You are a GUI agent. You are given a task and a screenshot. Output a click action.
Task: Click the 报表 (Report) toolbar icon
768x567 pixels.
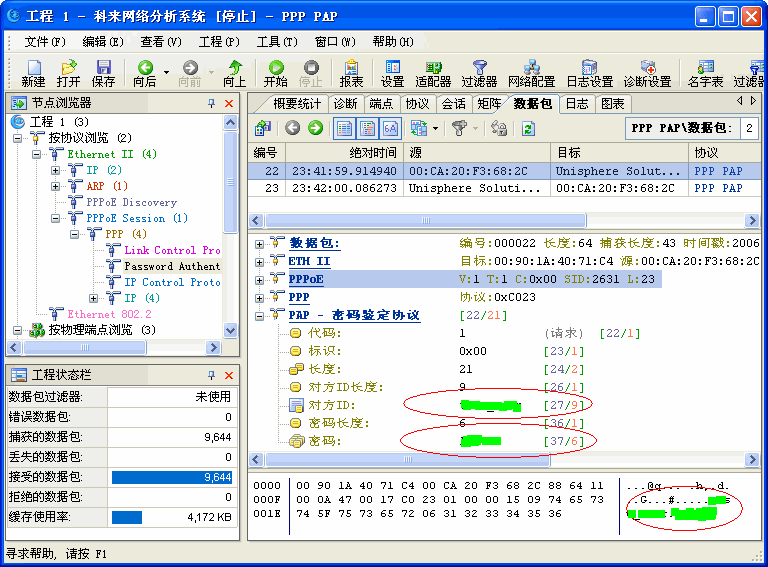point(351,73)
